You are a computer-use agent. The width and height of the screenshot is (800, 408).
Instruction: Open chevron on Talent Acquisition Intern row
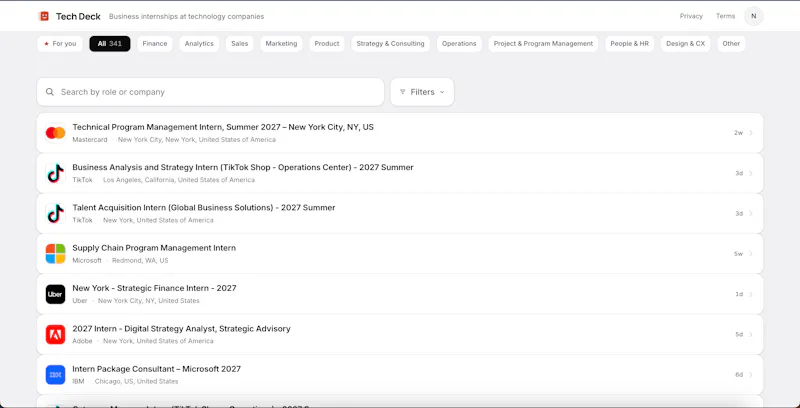pos(751,214)
